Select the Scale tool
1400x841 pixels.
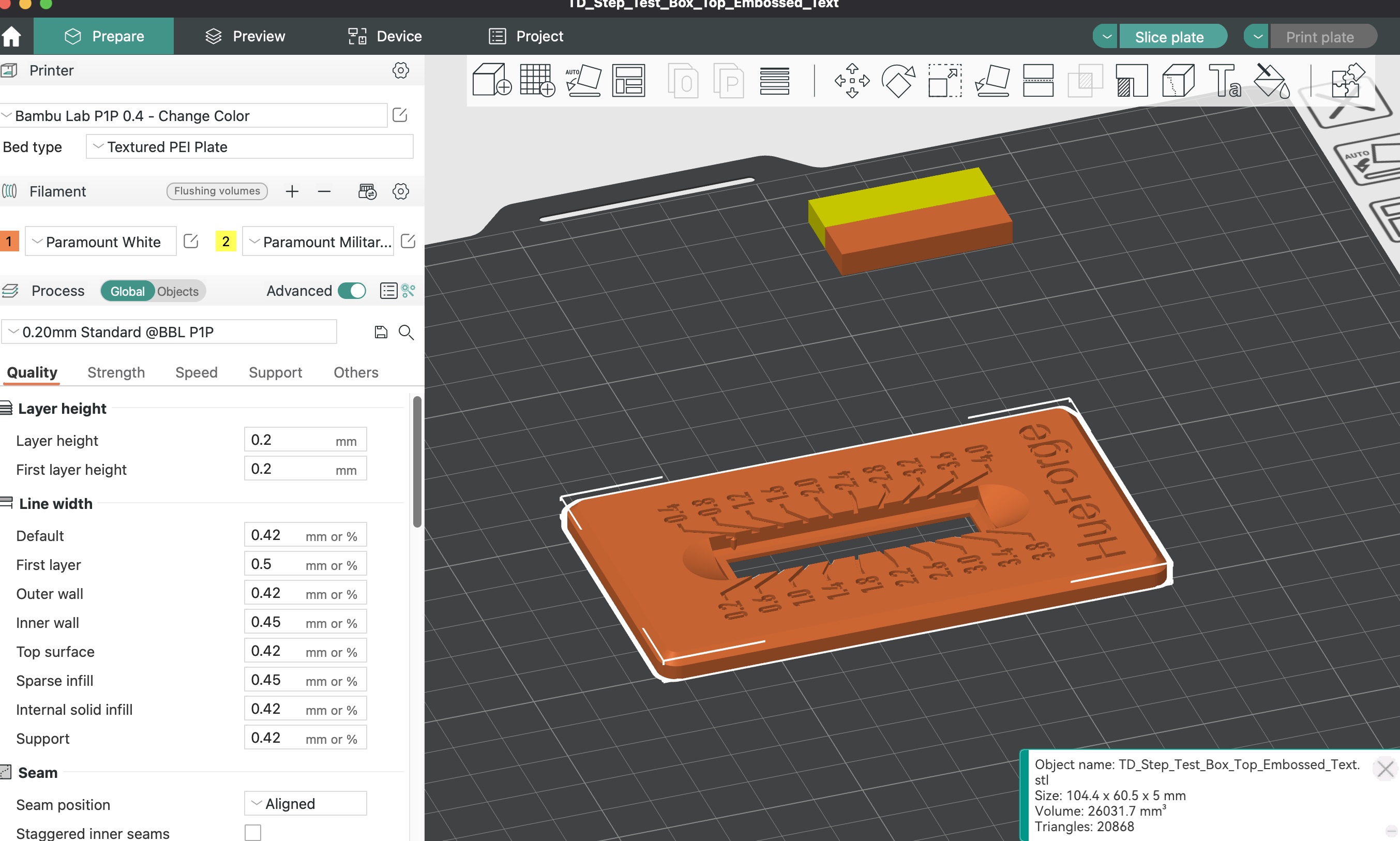[944, 81]
